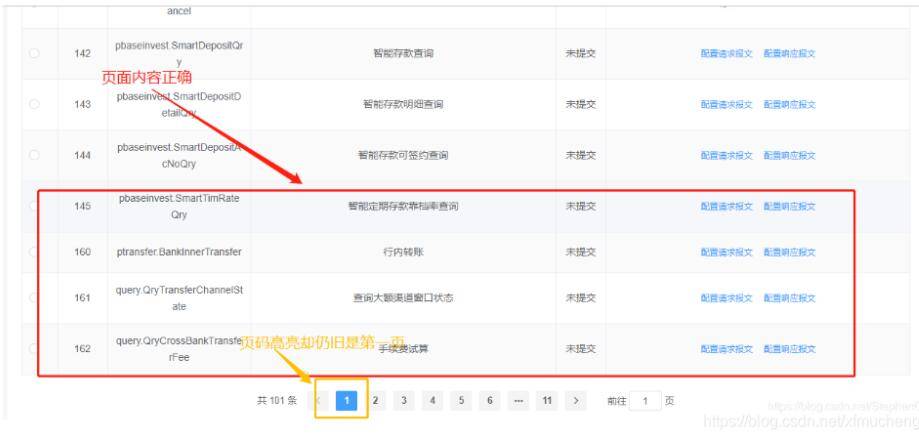Open 配置响应报文 for row 144

pyautogui.click(x=789, y=155)
